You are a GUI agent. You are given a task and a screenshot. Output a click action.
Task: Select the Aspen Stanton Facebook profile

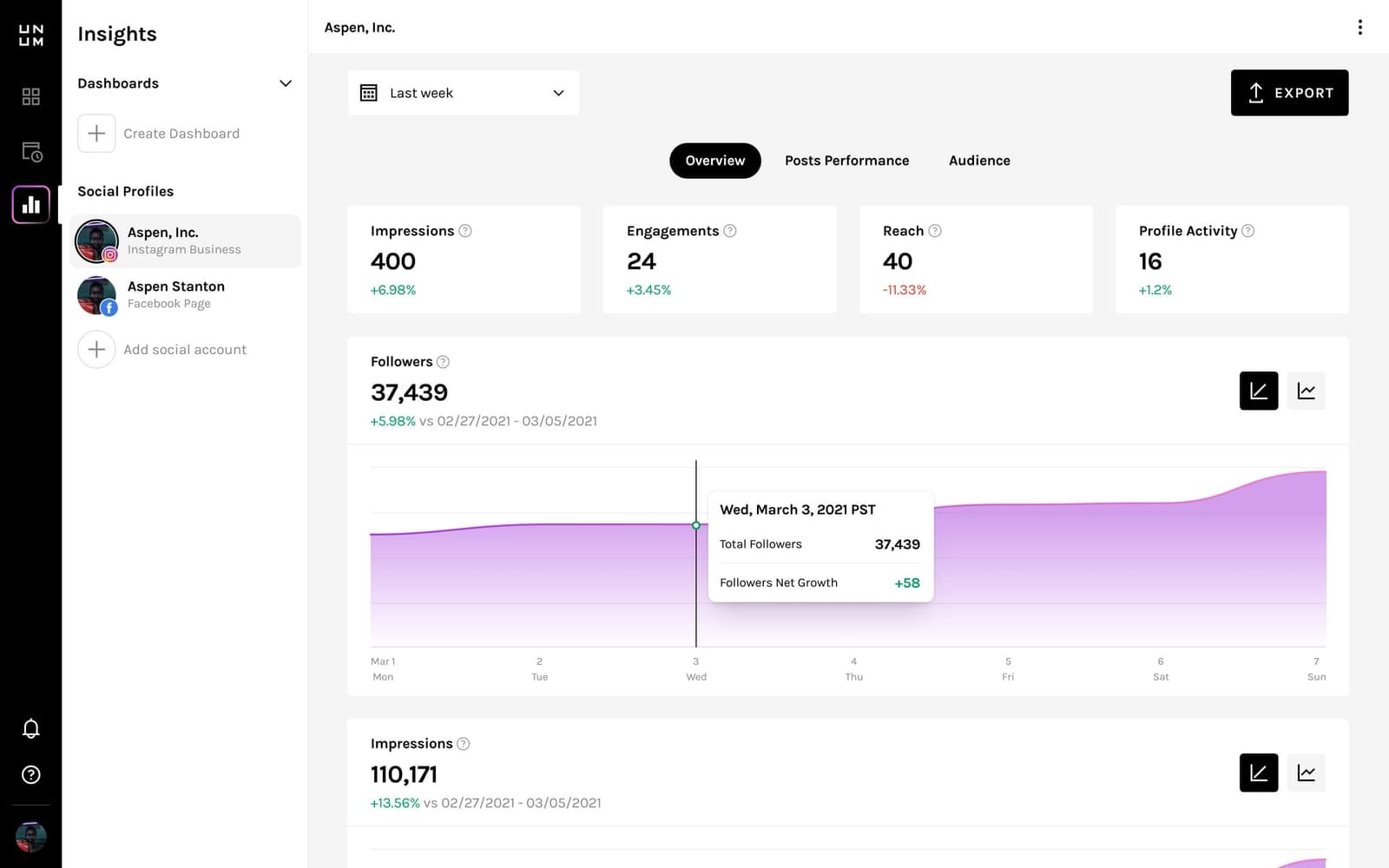[x=175, y=295]
